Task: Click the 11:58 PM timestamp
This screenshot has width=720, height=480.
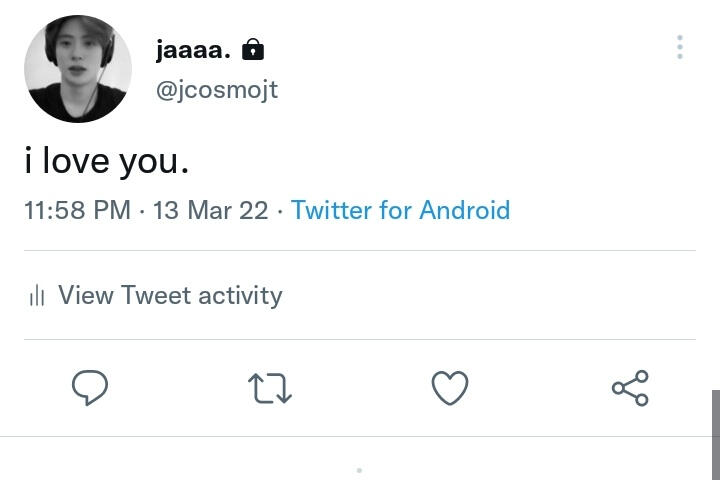Action: 77,211
